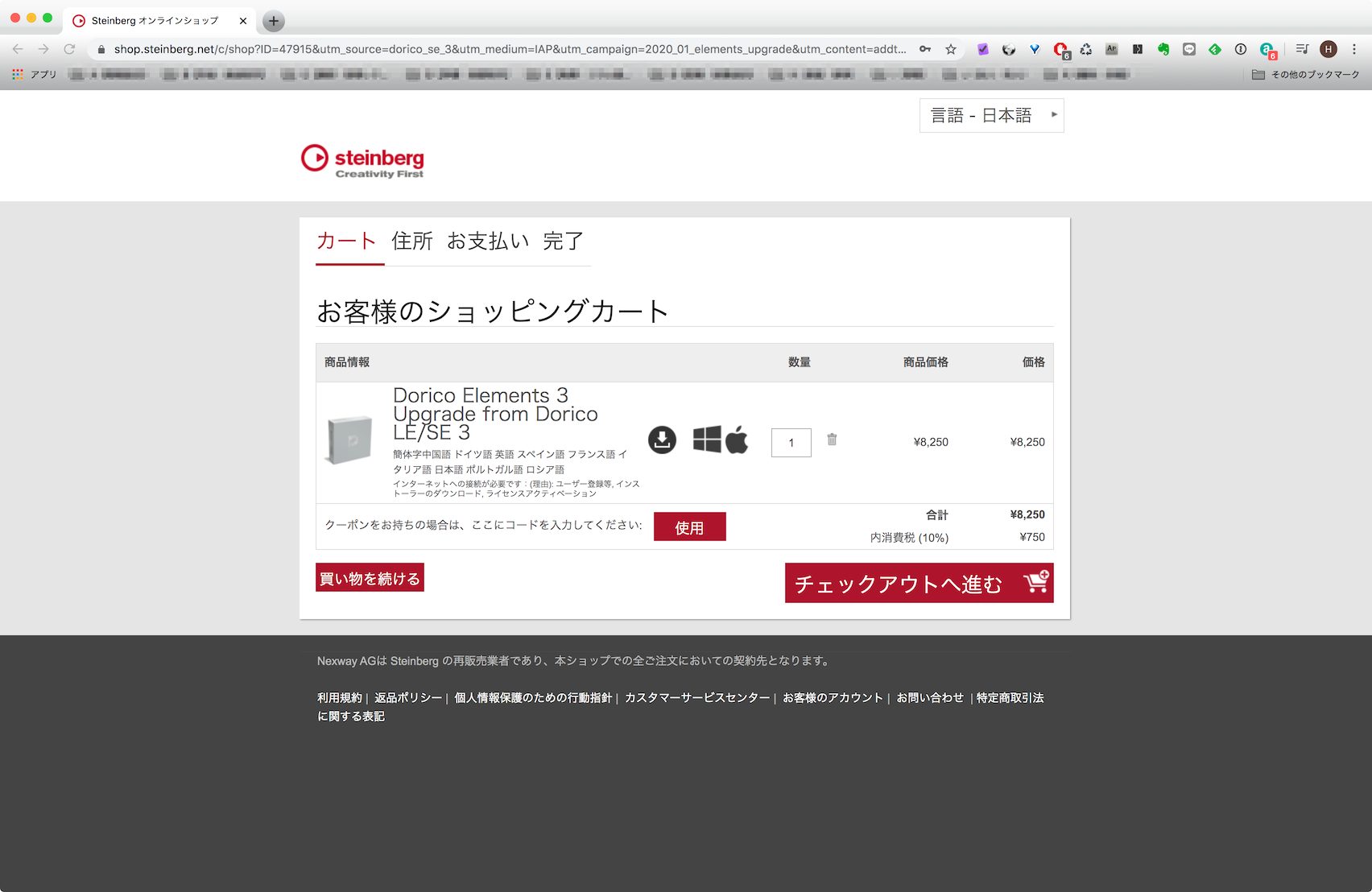Open その他のブックマーク folder
Viewport: 1372px width, 892px height.
point(1306,74)
